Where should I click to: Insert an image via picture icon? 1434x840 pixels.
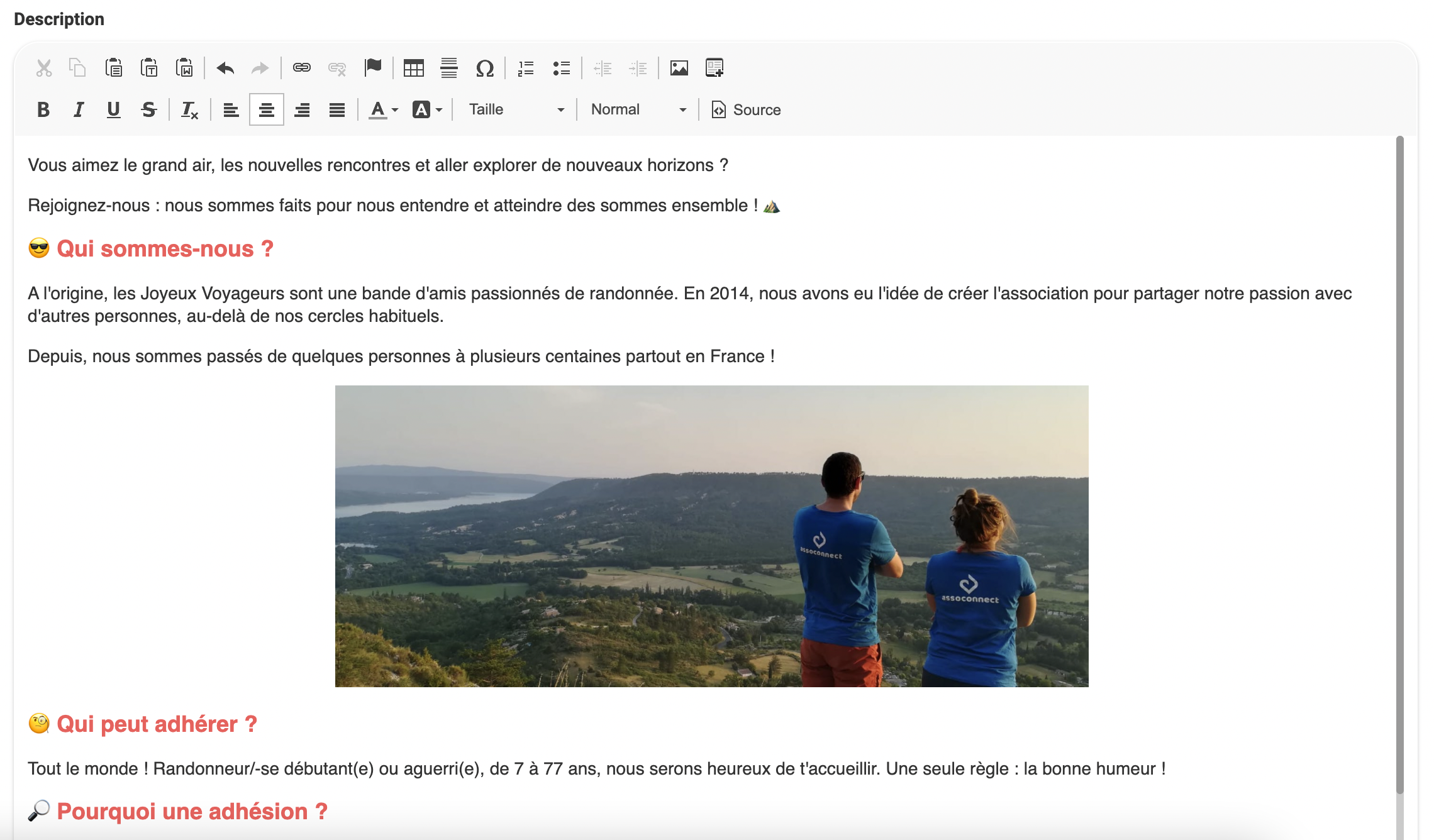(x=679, y=68)
